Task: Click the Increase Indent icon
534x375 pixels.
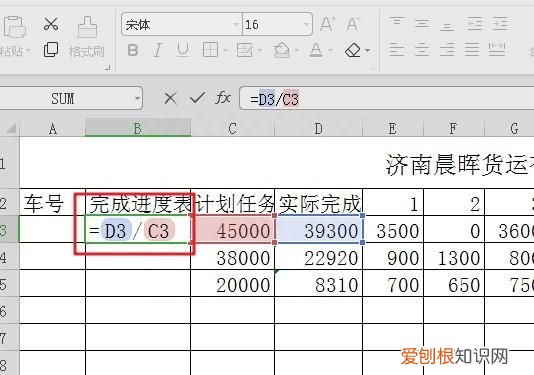Action: coord(500,23)
